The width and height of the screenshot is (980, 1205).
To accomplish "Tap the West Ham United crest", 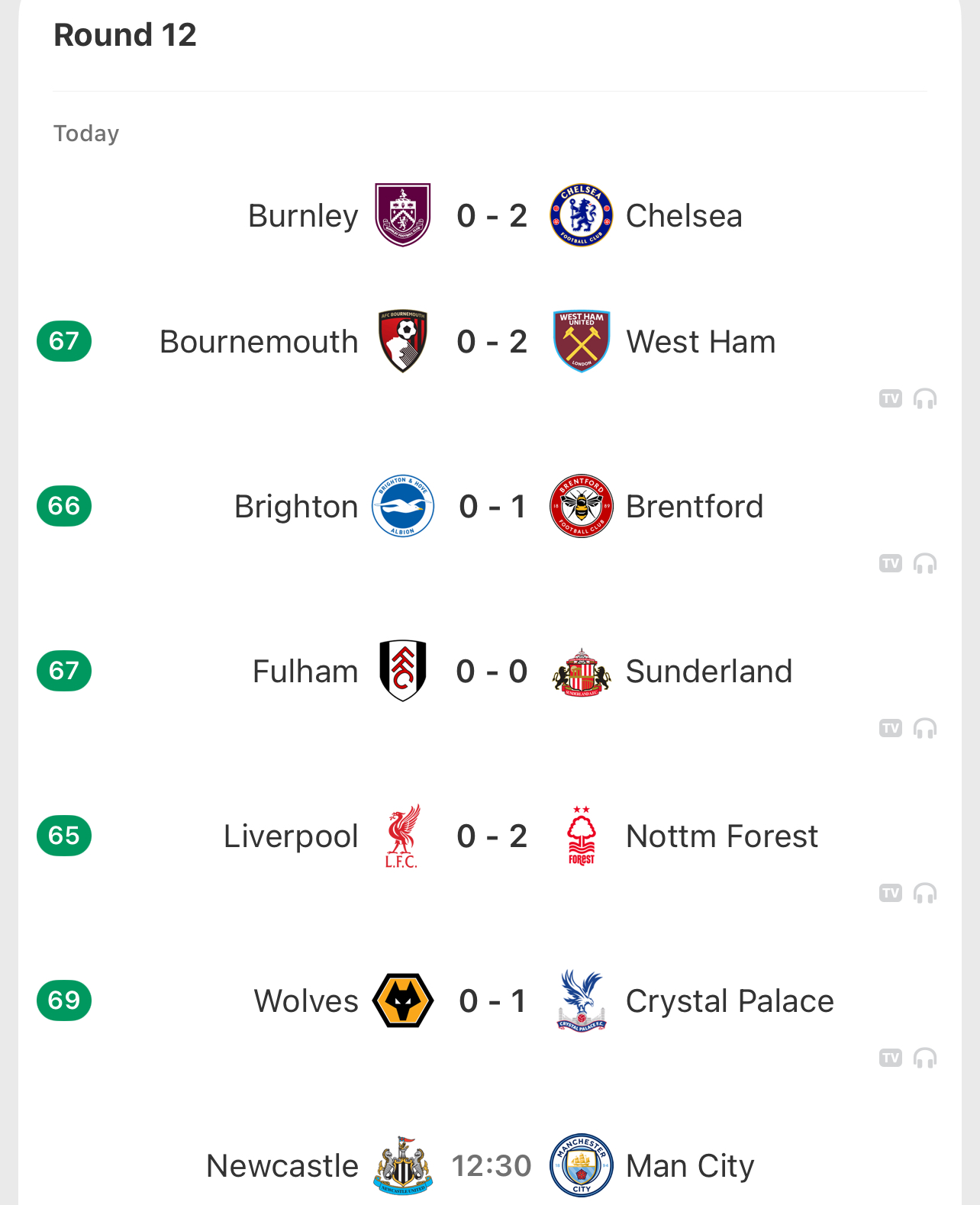I will [582, 341].
